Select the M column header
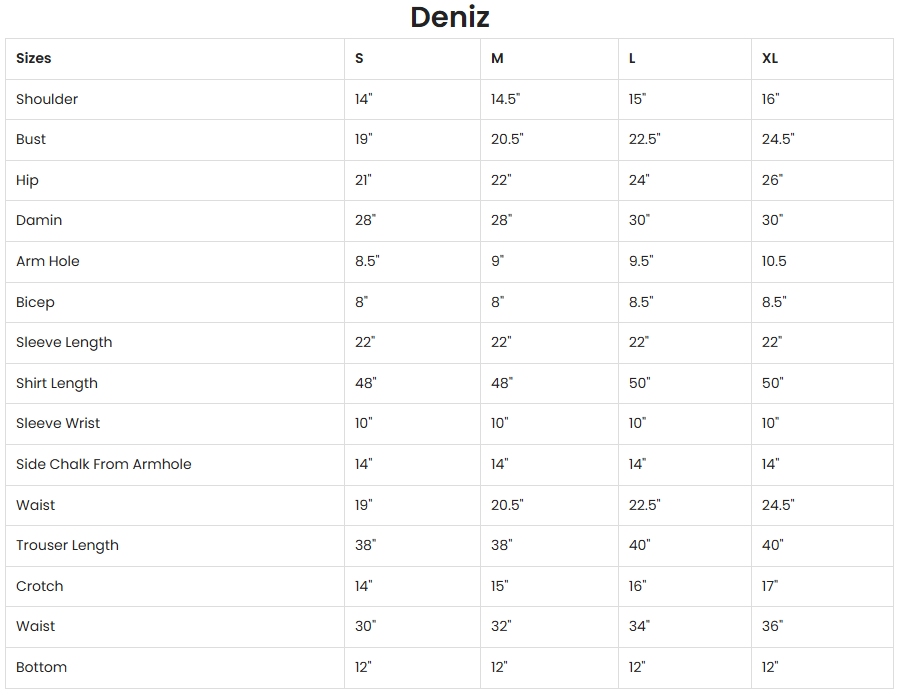Screen dimensions: 899x695 coord(497,58)
